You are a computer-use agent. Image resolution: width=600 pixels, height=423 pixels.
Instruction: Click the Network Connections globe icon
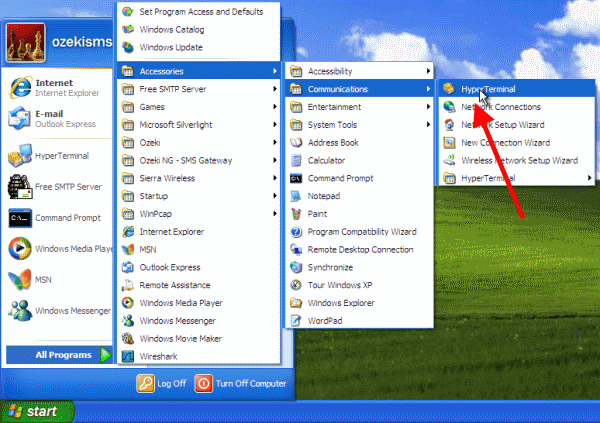click(449, 107)
